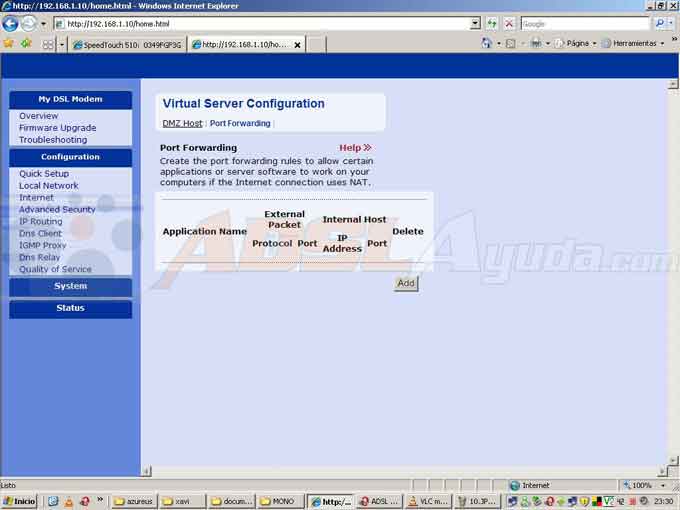This screenshot has height=510, width=680.
Task: Click the RSS feeds icon
Action: click(511, 43)
